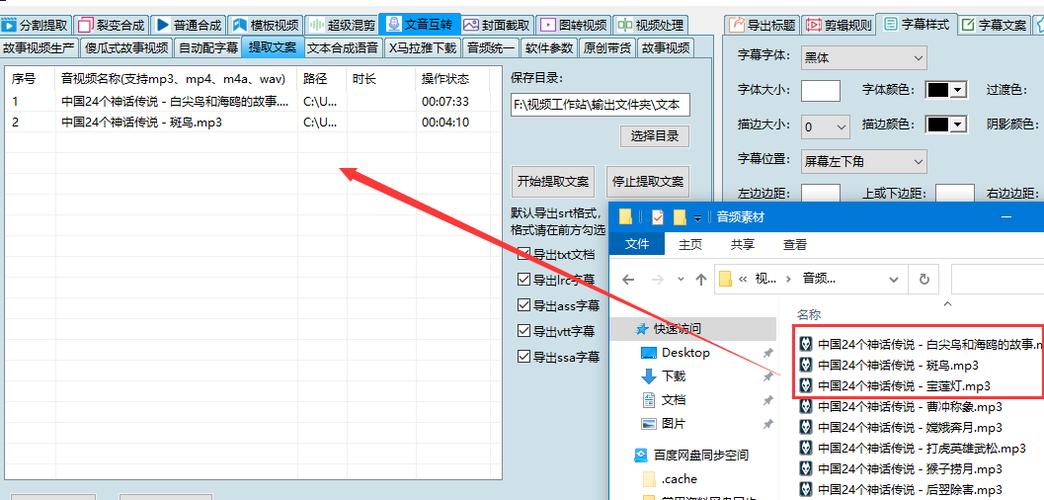Click the 操作状态 column header
Screen dimensions: 1044x500
[x=445, y=79]
